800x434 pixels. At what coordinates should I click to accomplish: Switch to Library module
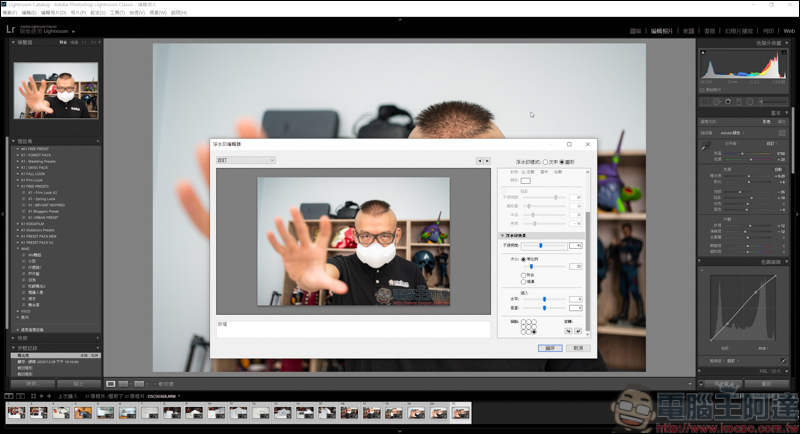tap(635, 31)
